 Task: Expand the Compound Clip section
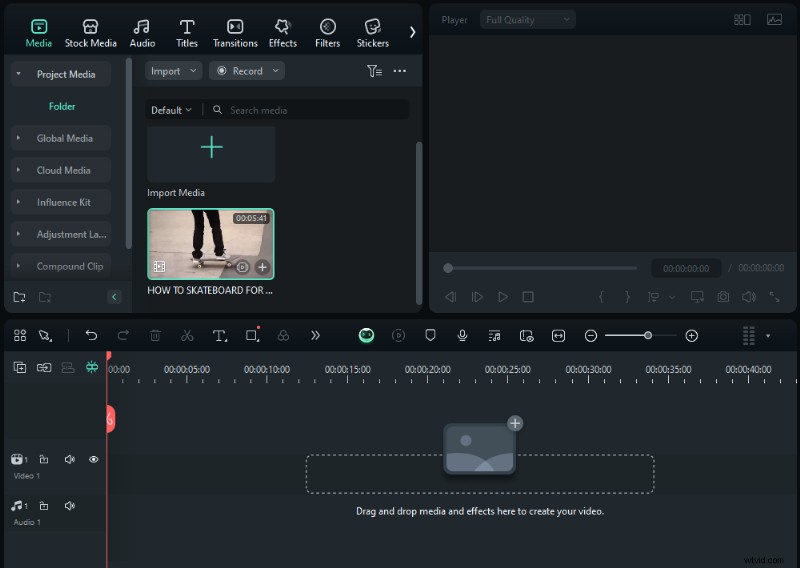18,266
